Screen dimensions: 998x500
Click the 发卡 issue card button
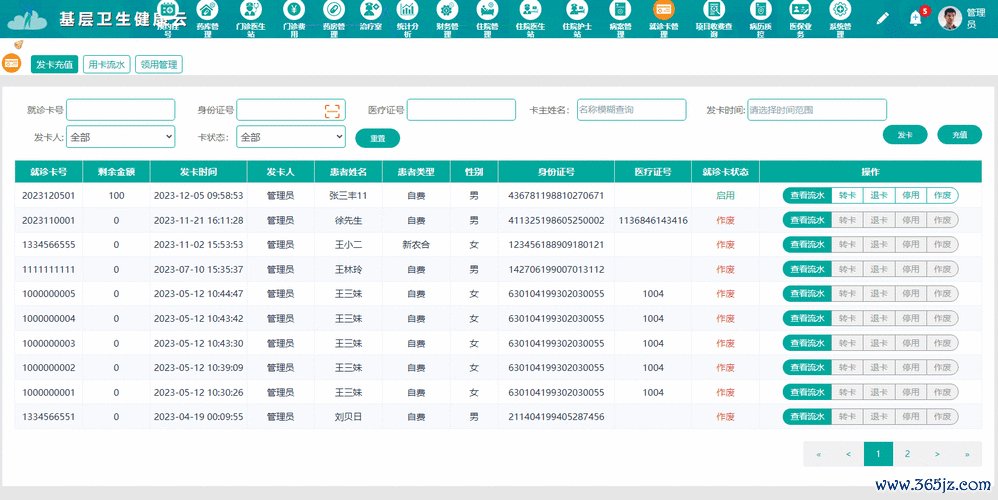905,135
